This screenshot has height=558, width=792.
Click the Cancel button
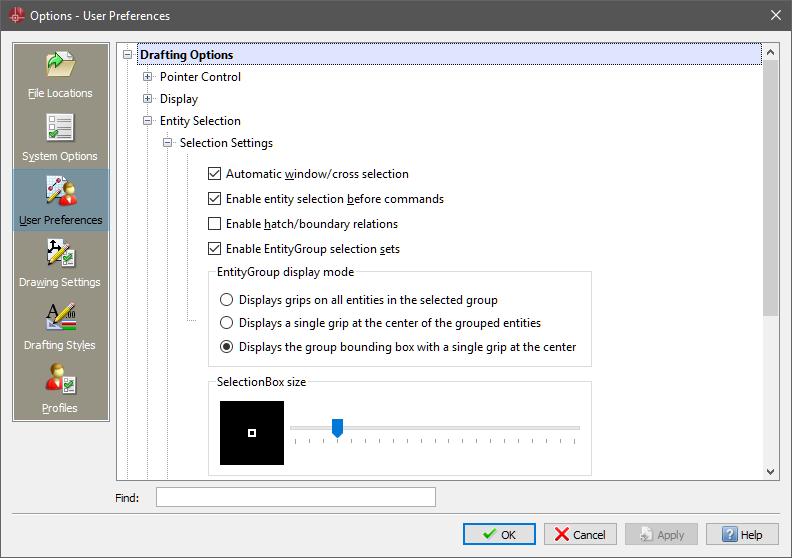(x=580, y=534)
